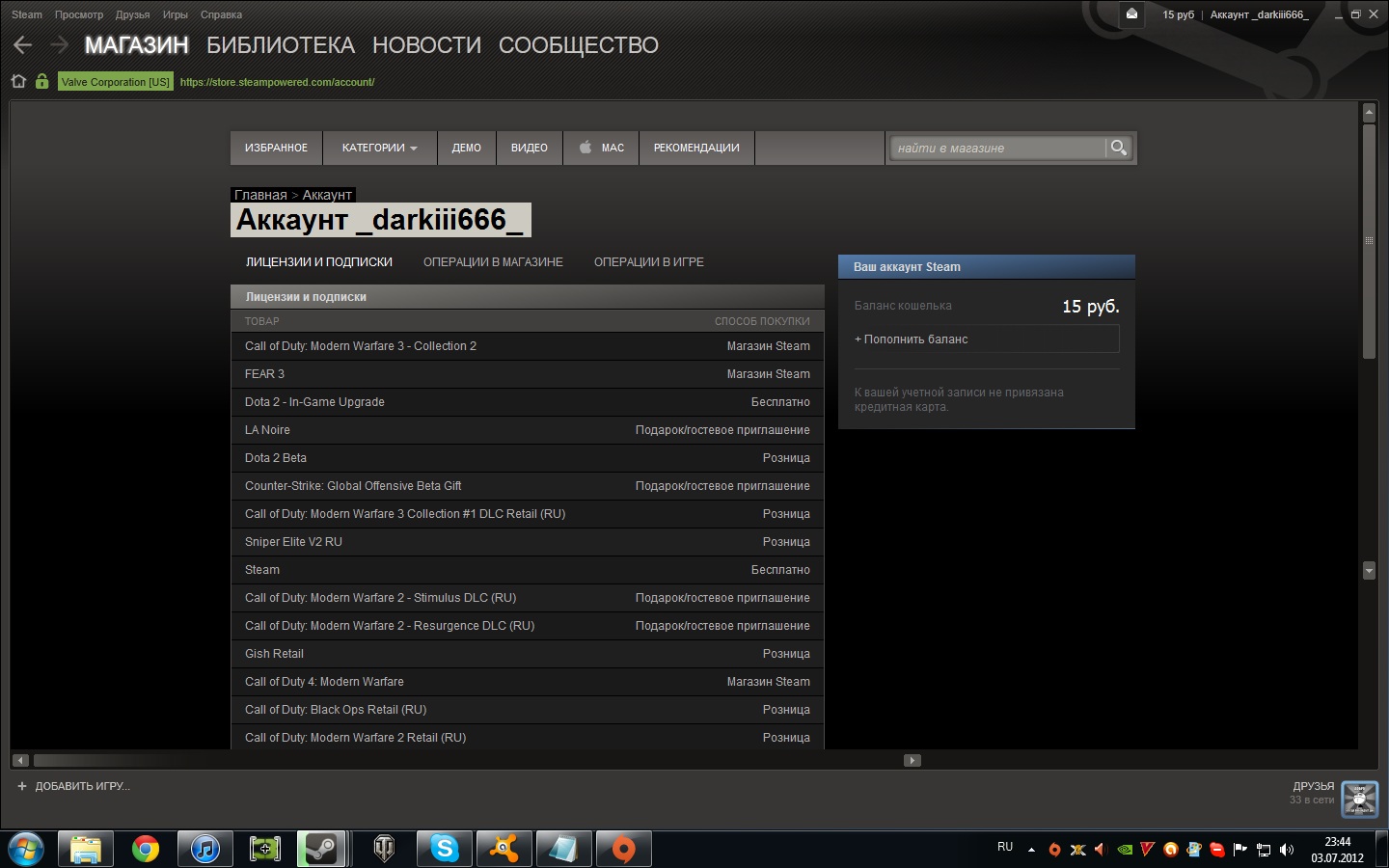Click the horizontal scrollbar right arrow
This screenshot has height=868, width=1389.
(x=912, y=760)
